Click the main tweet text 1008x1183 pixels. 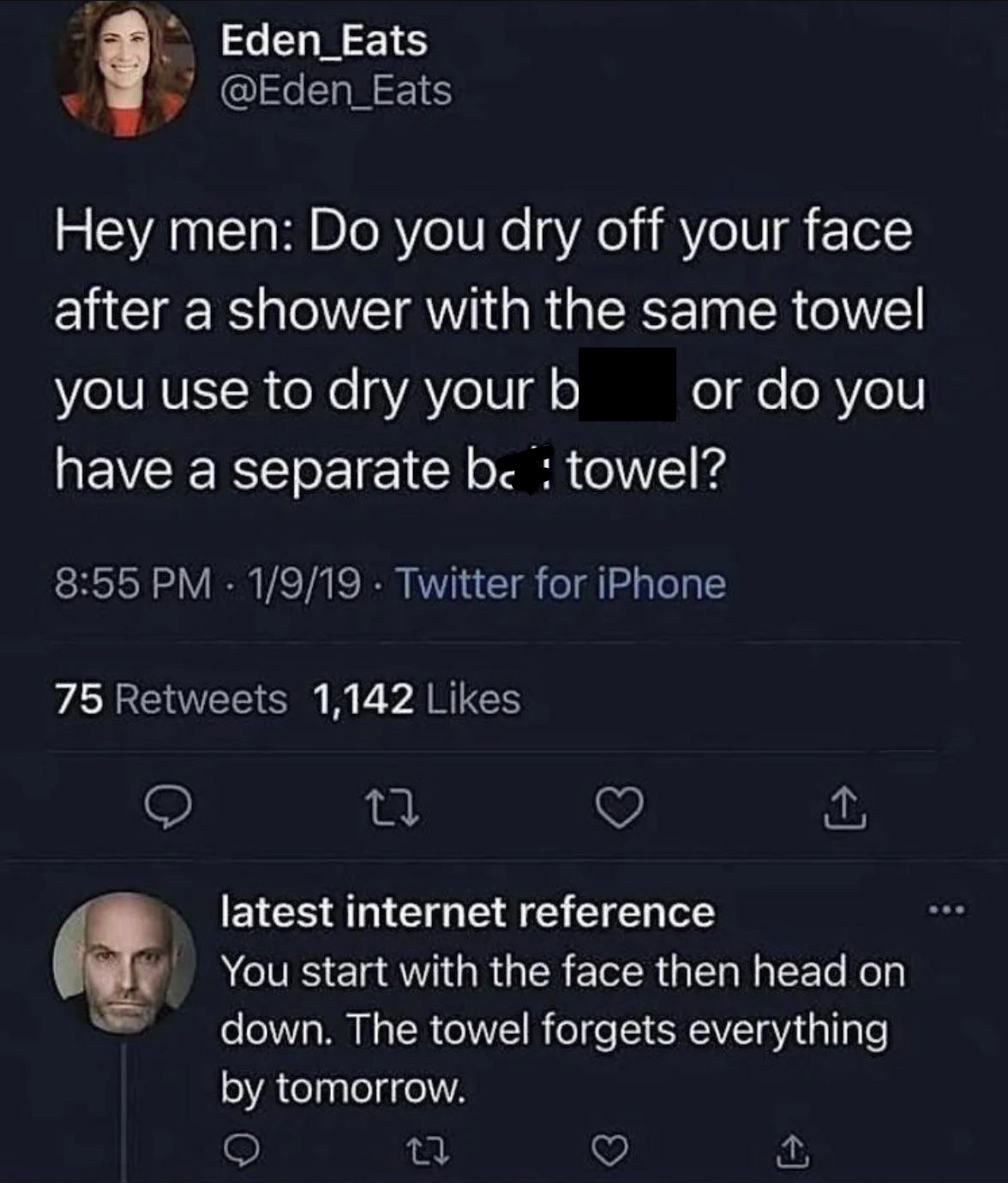tap(489, 350)
